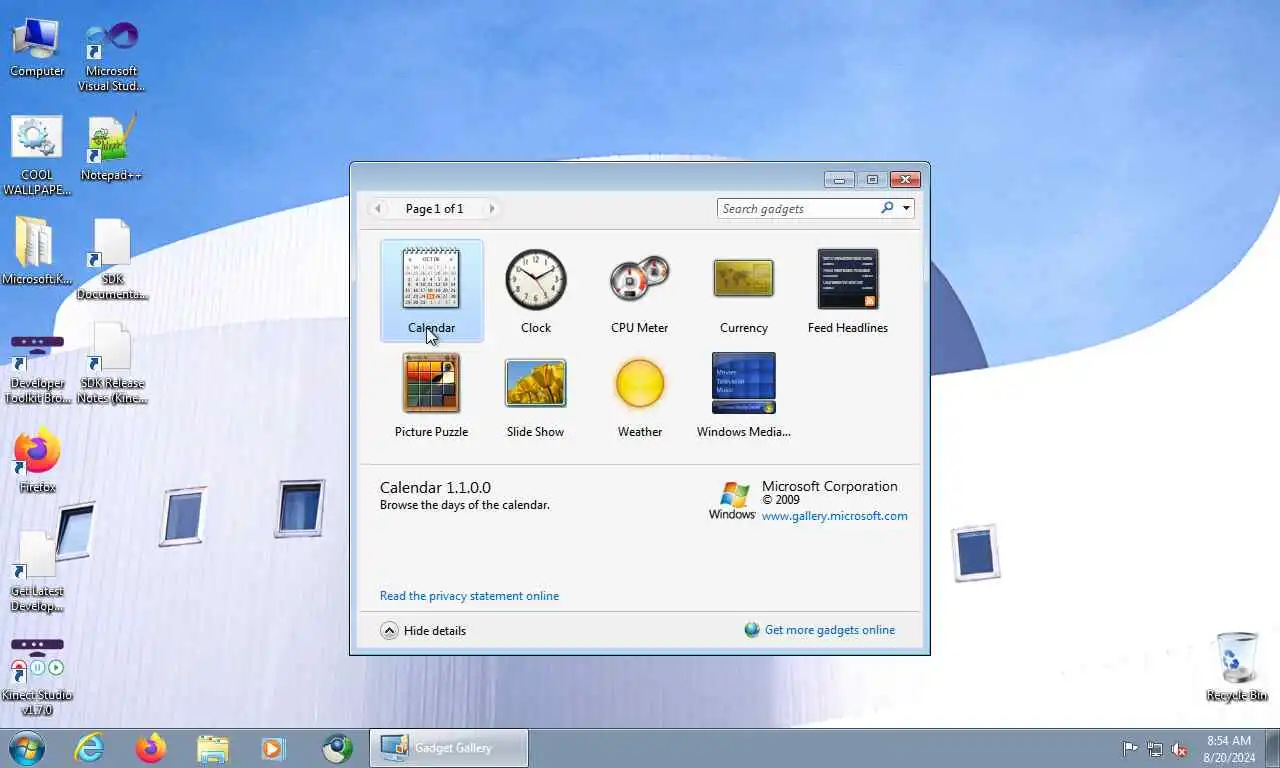
Task: Select the Windows Media Center gadget
Action: pyautogui.click(x=744, y=394)
